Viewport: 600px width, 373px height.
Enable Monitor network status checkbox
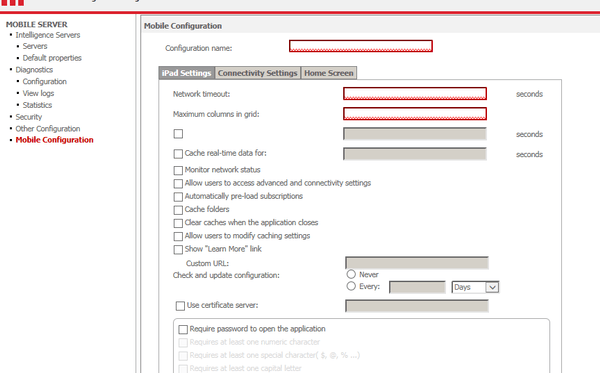(x=178, y=170)
